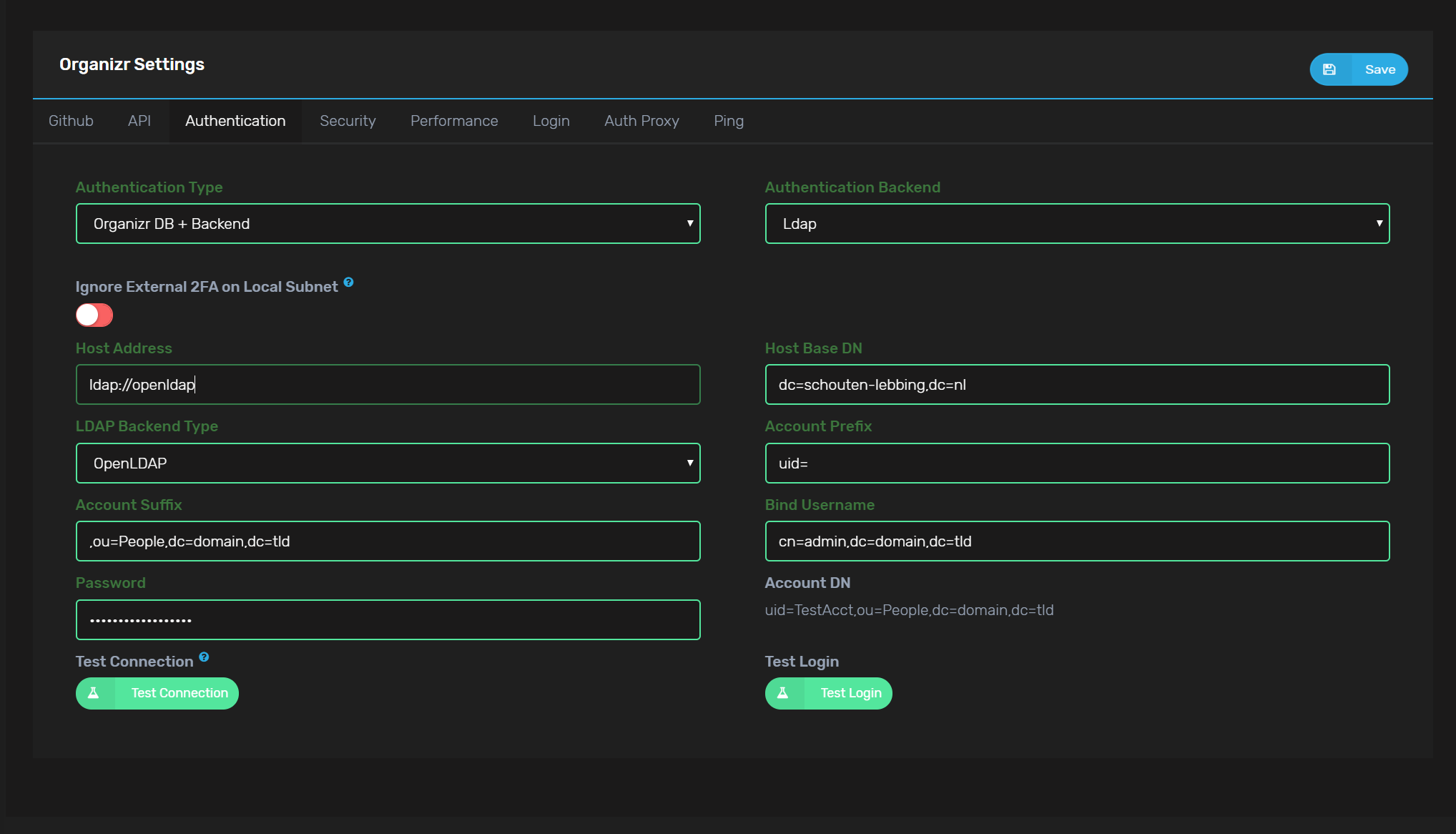The height and width of the screenshot is (834, 1456).
Task: Open the Authentication Type dropdown
Action: point(388,223)
